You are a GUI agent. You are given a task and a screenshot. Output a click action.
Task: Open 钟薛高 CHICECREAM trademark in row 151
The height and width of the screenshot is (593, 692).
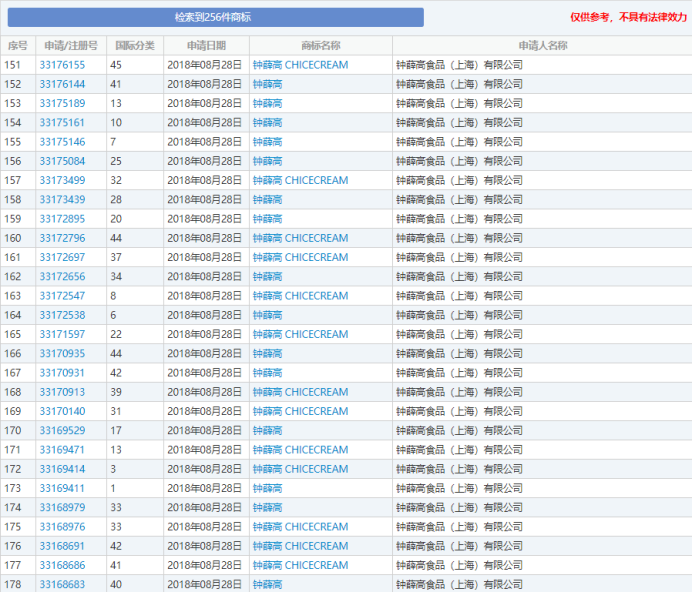[x=301, y=65]
